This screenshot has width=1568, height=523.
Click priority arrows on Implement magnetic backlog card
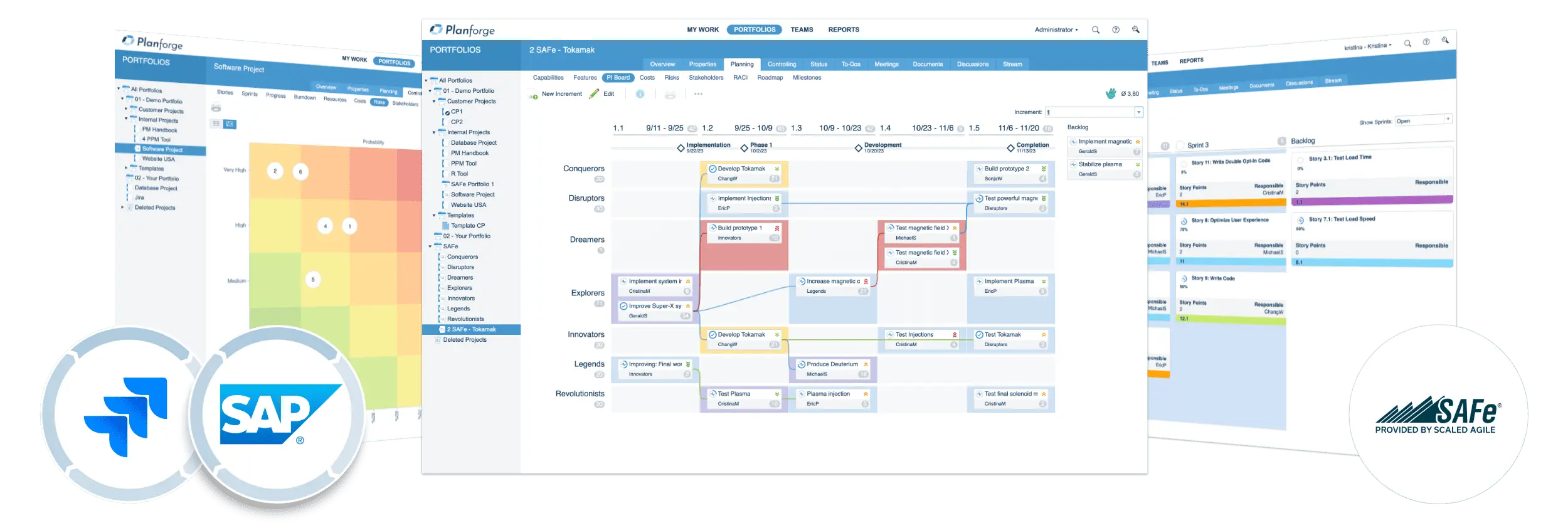[1138, 142]
